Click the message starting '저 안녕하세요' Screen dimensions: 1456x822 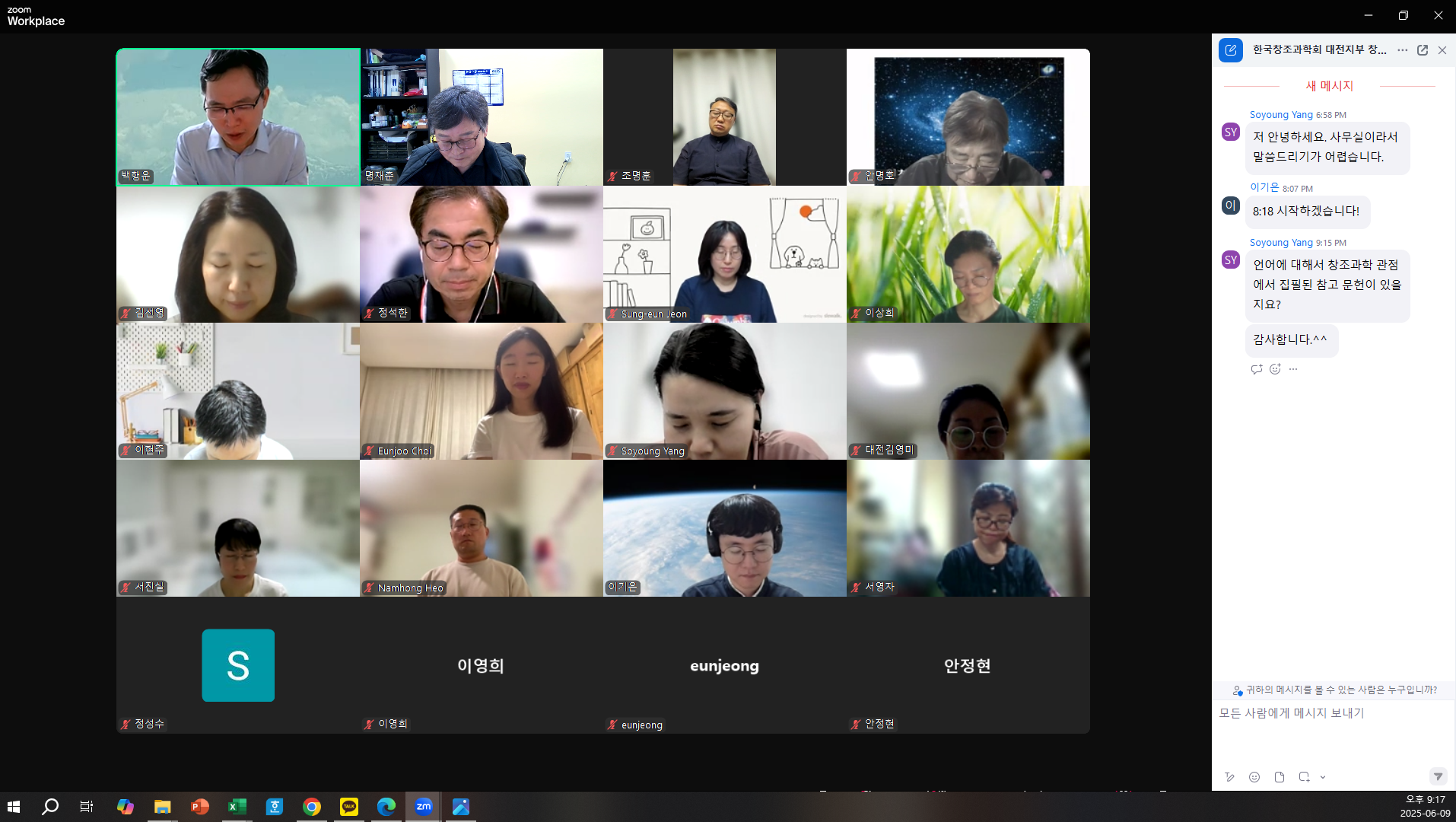(x=1327, y=148)
